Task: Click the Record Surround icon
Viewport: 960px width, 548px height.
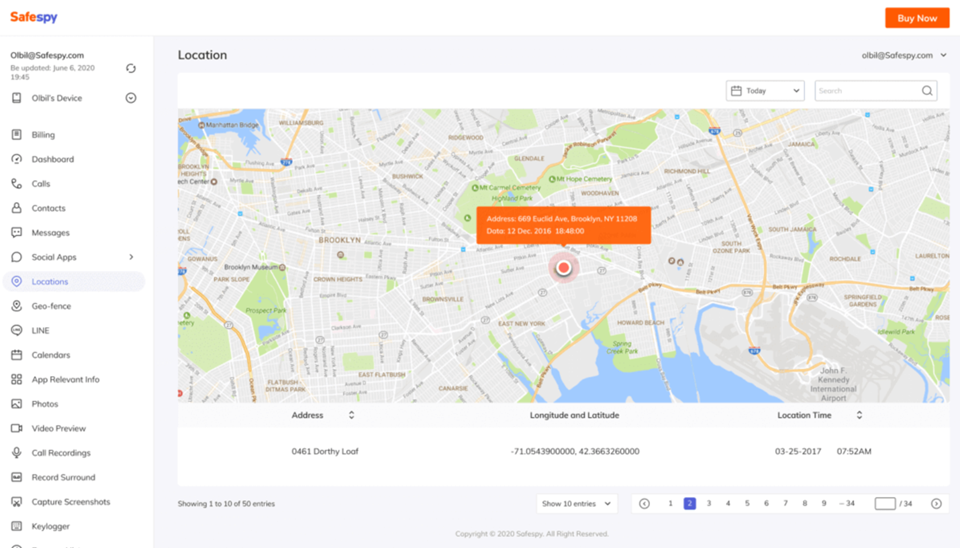Action: (x=17, y=478)
